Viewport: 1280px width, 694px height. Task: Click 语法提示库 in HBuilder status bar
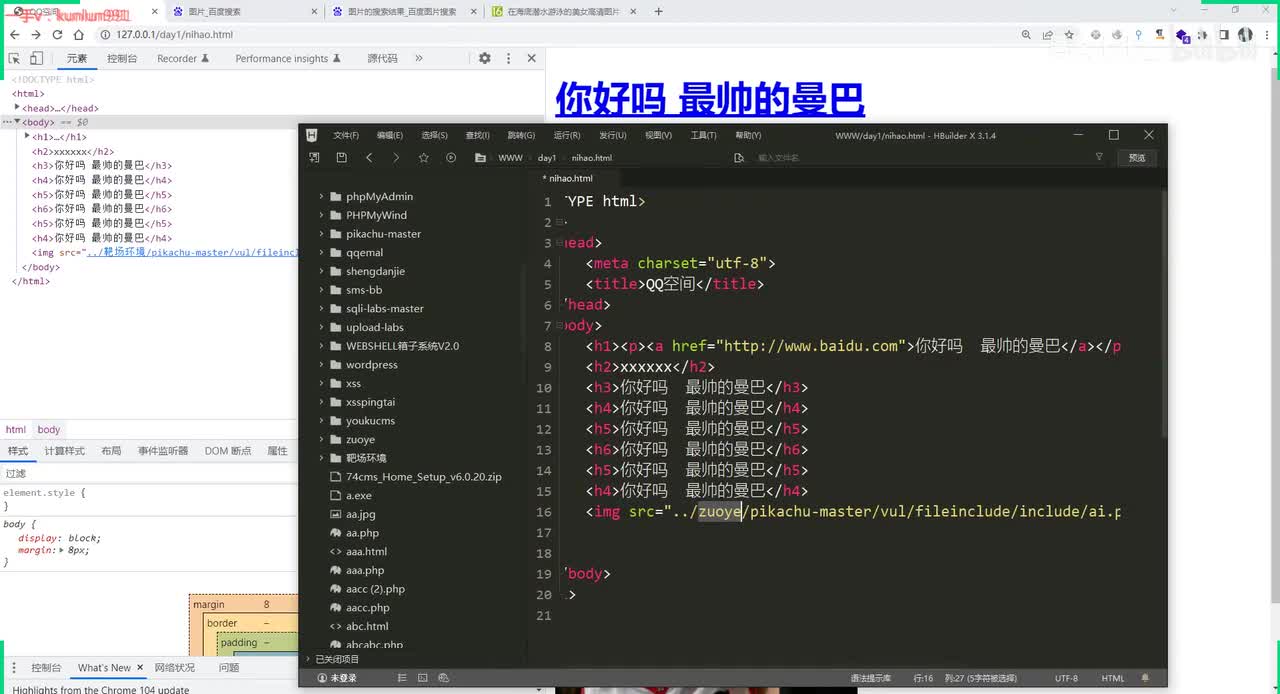[870, 678]
